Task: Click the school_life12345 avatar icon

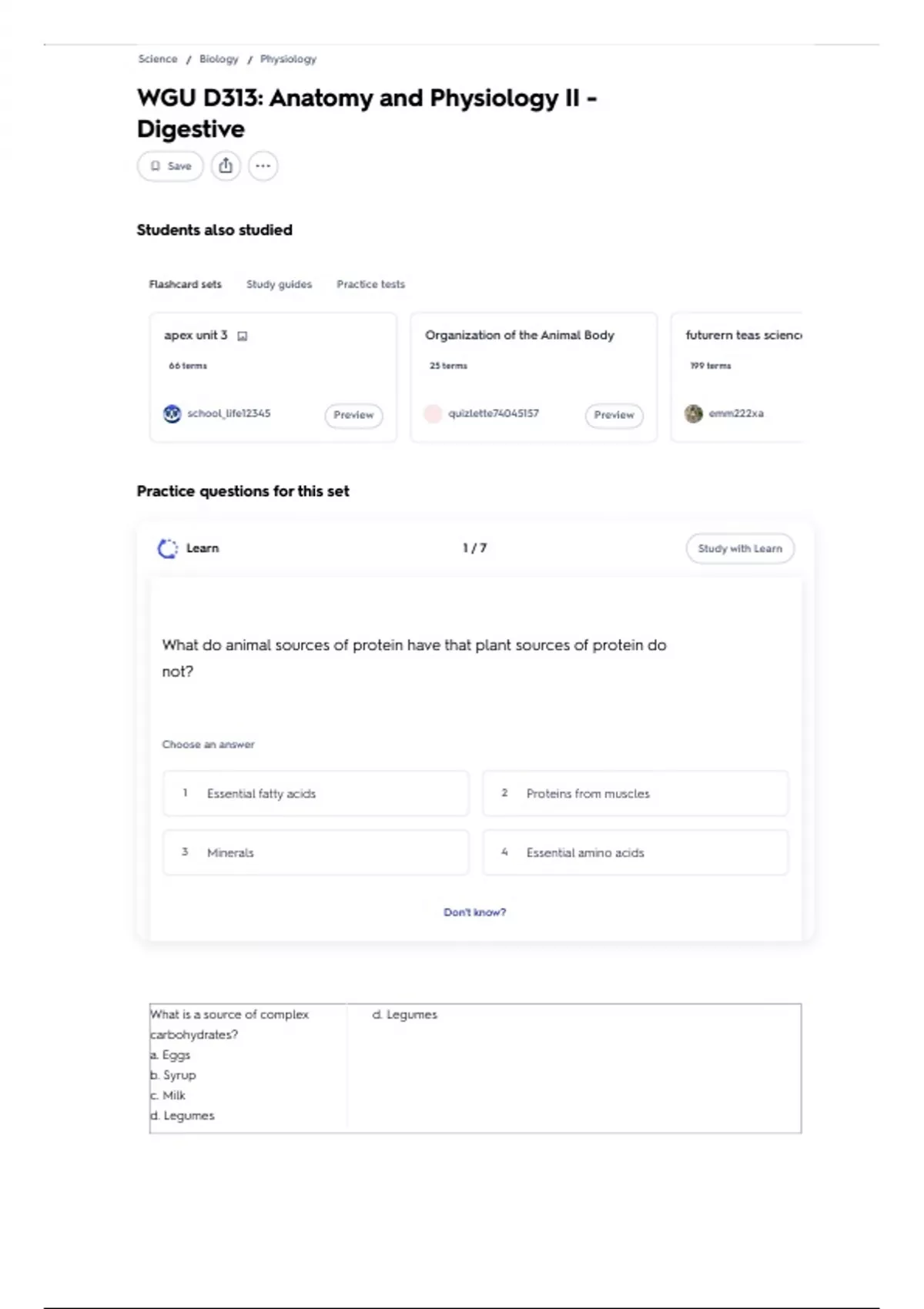Action: (x=172, y=413)
